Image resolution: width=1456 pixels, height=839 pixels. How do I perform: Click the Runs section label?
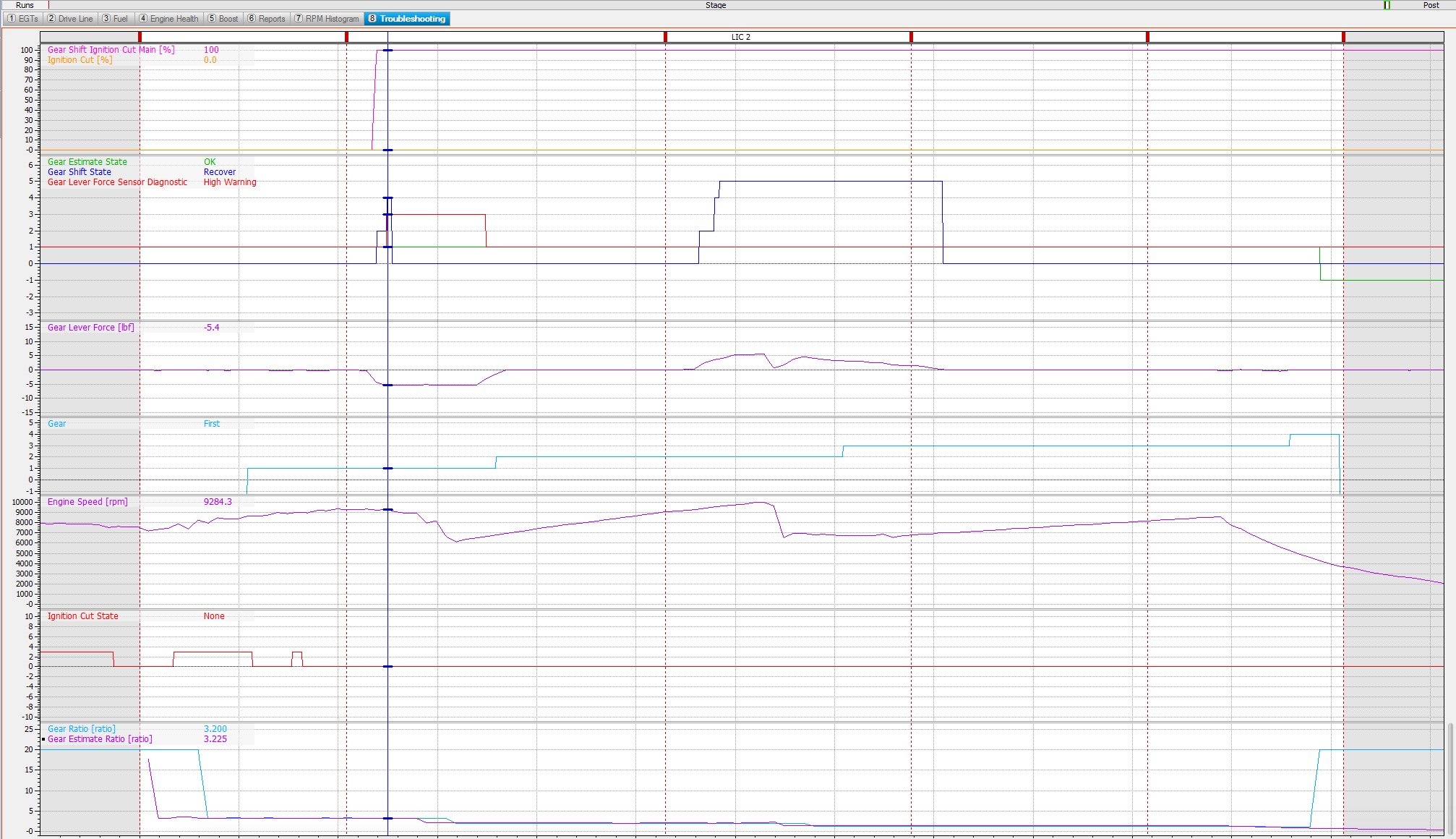tap(25, 5)
